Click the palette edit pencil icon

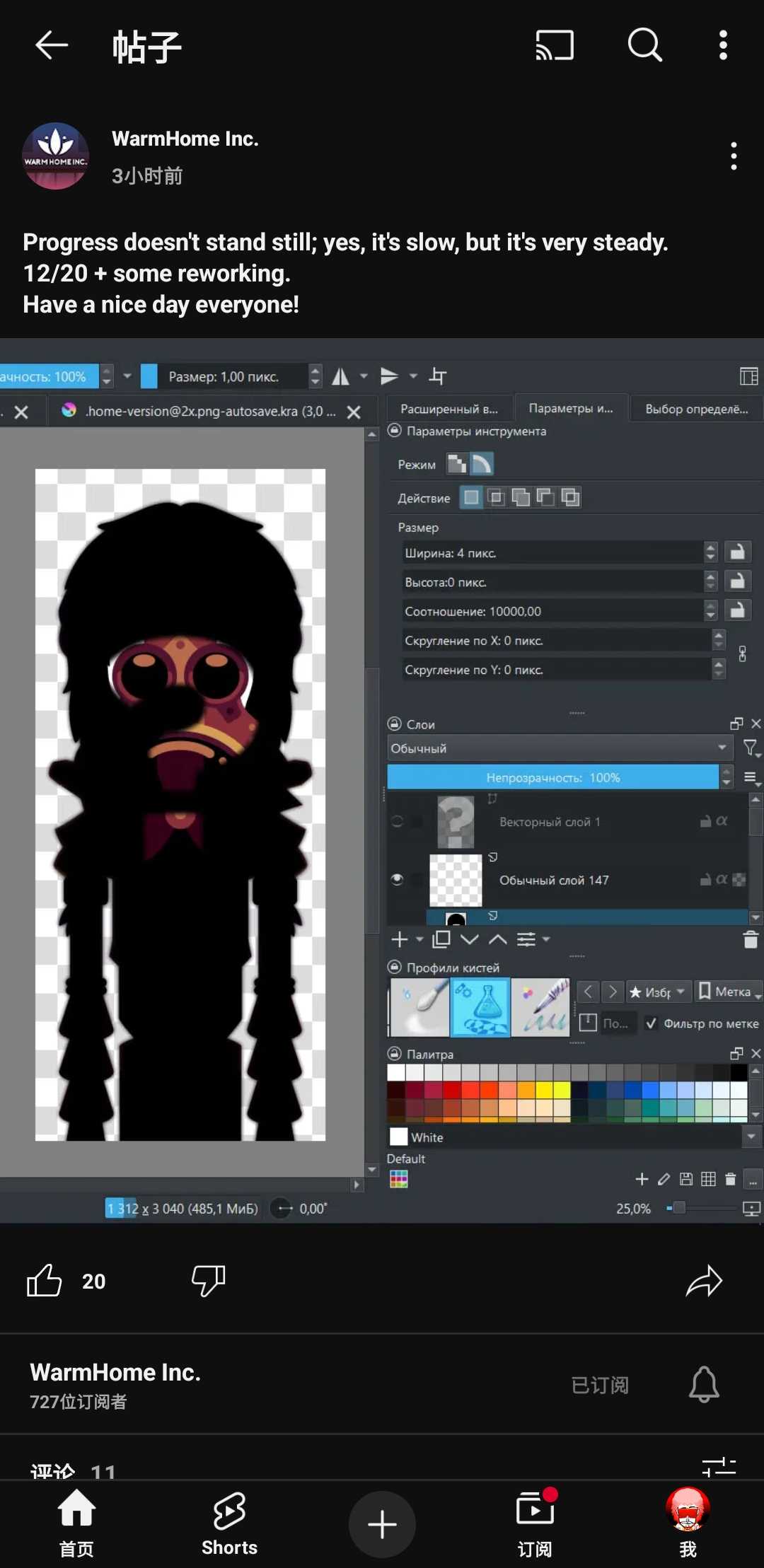[664, 1179]
